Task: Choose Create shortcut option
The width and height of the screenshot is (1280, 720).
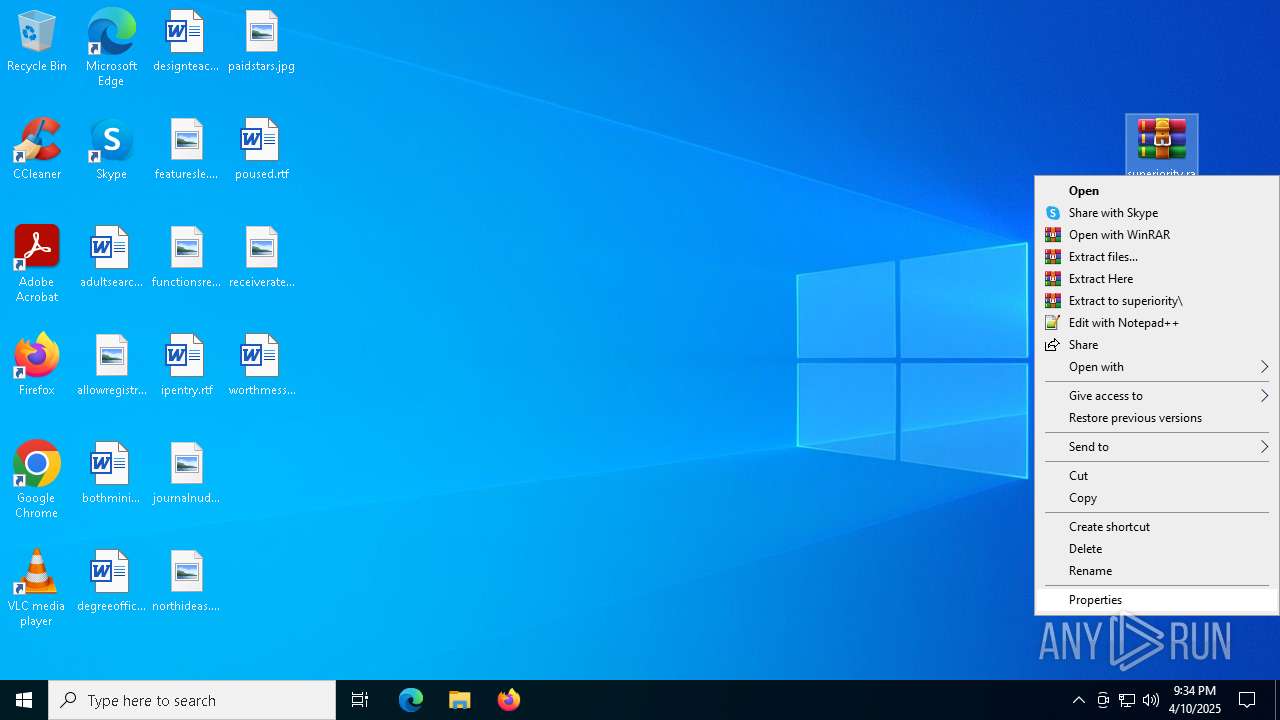Action: 1157,527
